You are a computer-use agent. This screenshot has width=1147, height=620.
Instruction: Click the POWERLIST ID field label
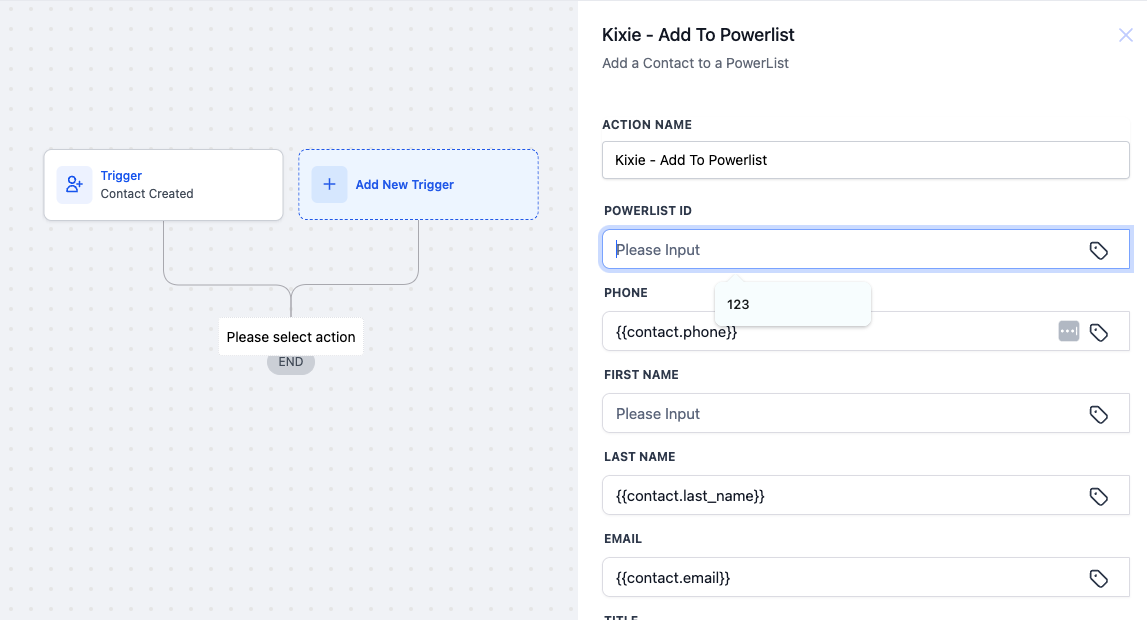[647, 211]
